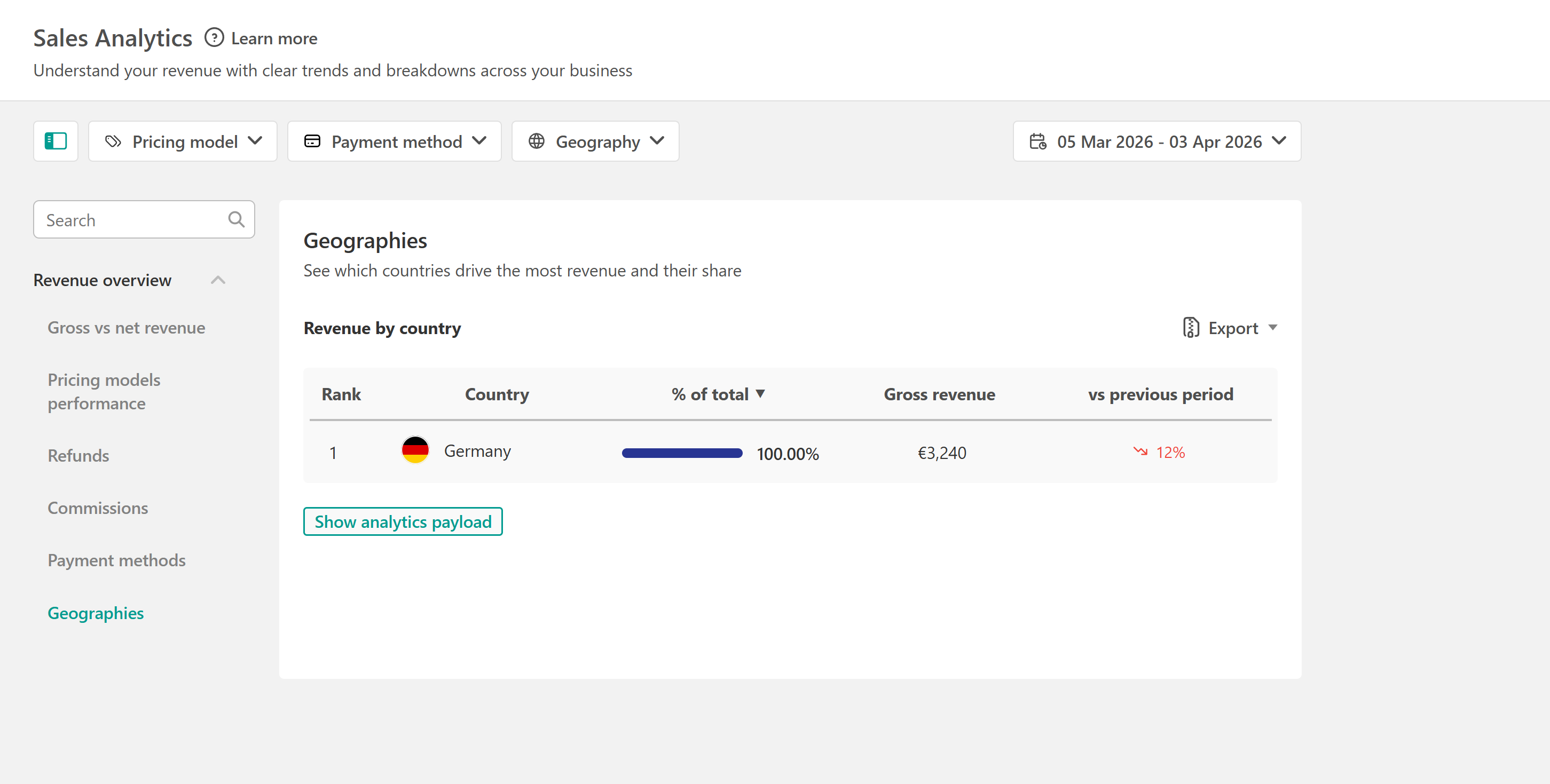Collapse the Revenue overview section
Image resolution: width=1550 pixels, height=784 pixels.
(x=218, y=280)
